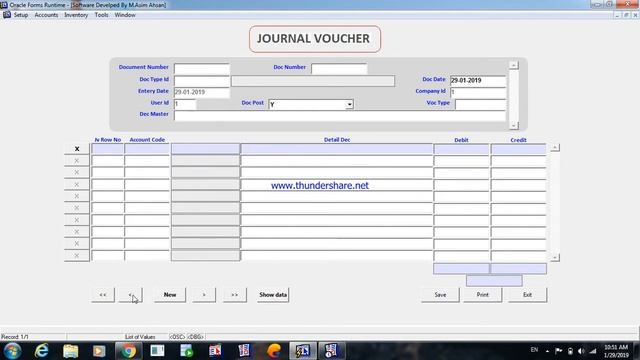The image size is (640, 360).
Task: Click the EN language indicator
Action: [534, 350]
